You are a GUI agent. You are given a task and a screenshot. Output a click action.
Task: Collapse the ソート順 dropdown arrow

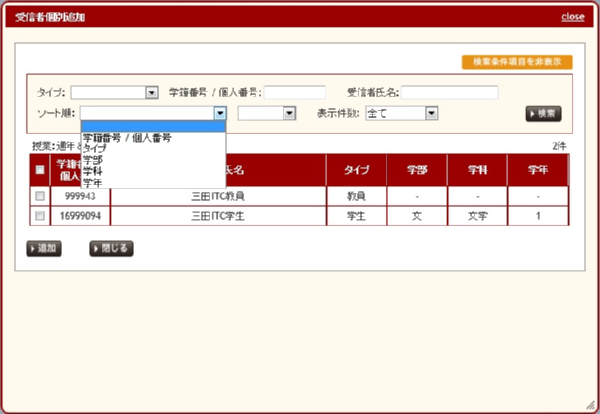point(220,114)
